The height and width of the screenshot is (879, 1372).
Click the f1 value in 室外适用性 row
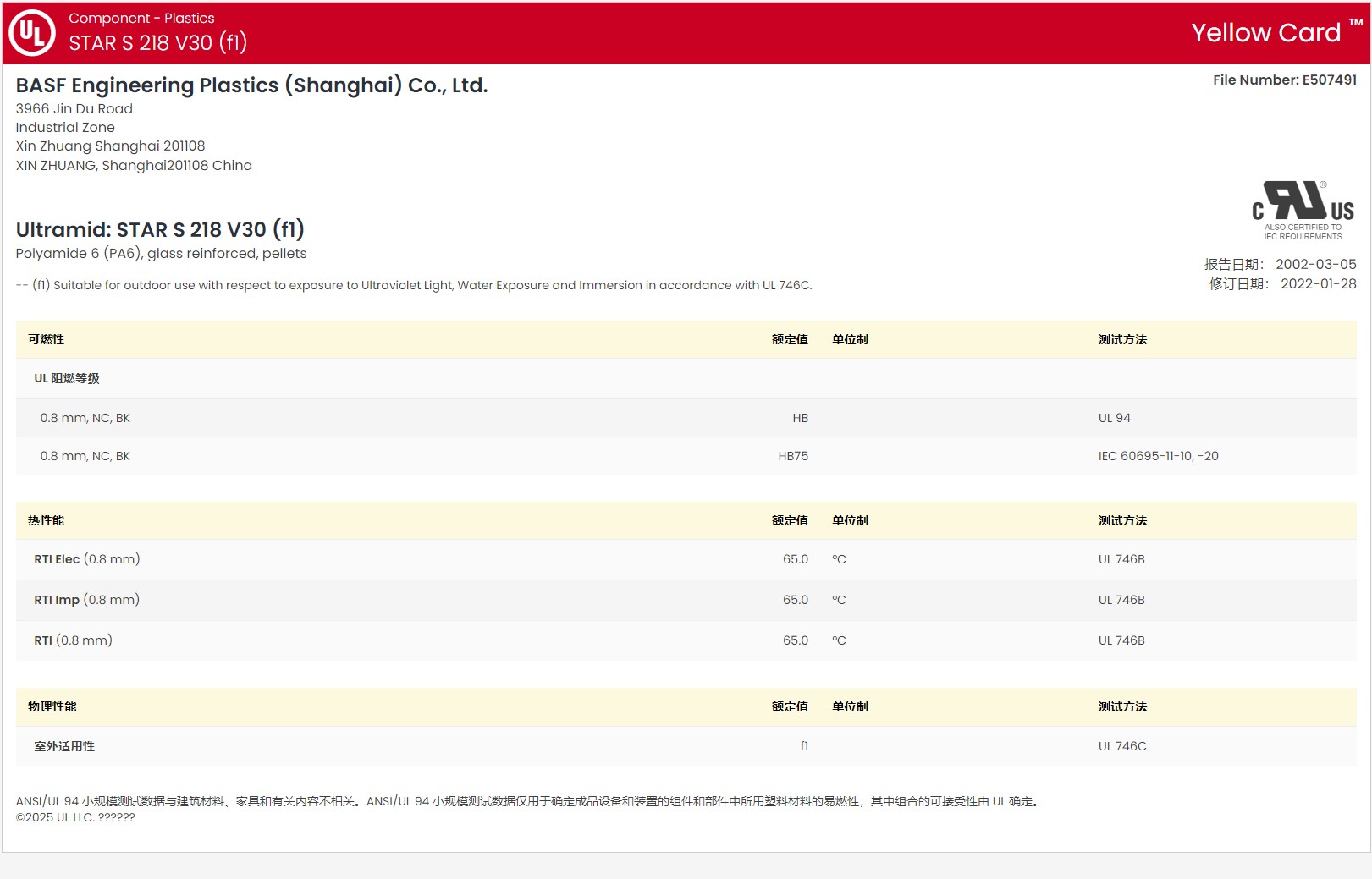[x=804, y=746]
